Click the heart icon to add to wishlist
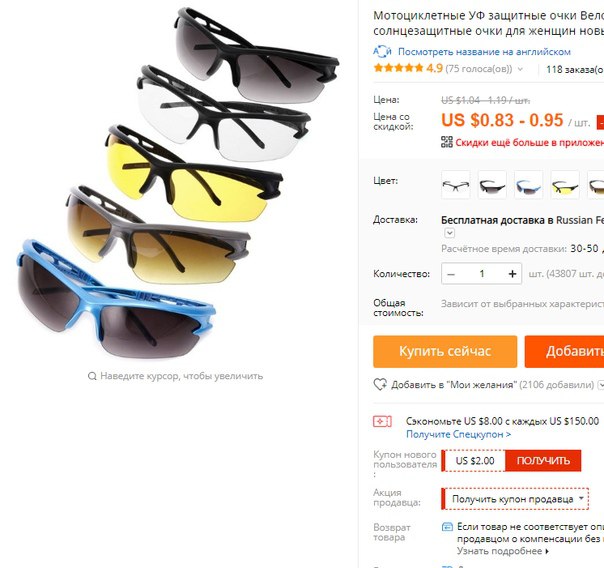The height and width of the screenshot is (568, 604). (380, 384)
